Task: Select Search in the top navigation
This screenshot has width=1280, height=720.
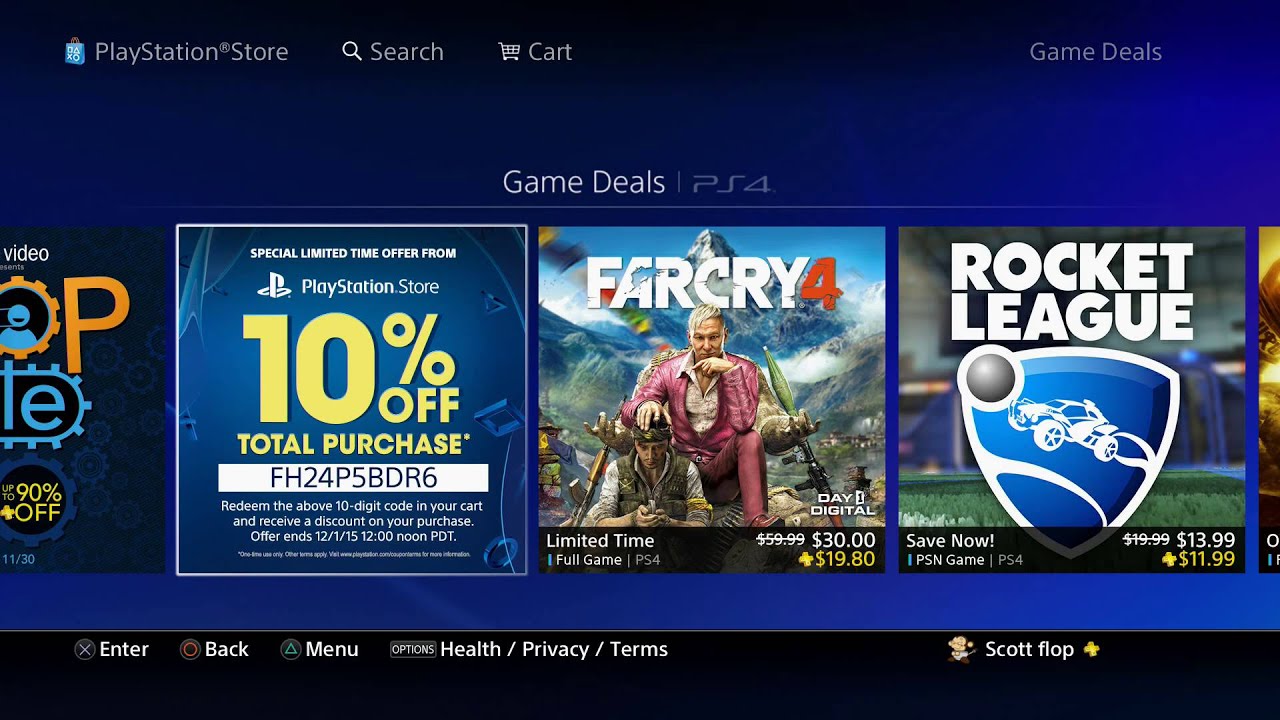Action: pos(406,52)
